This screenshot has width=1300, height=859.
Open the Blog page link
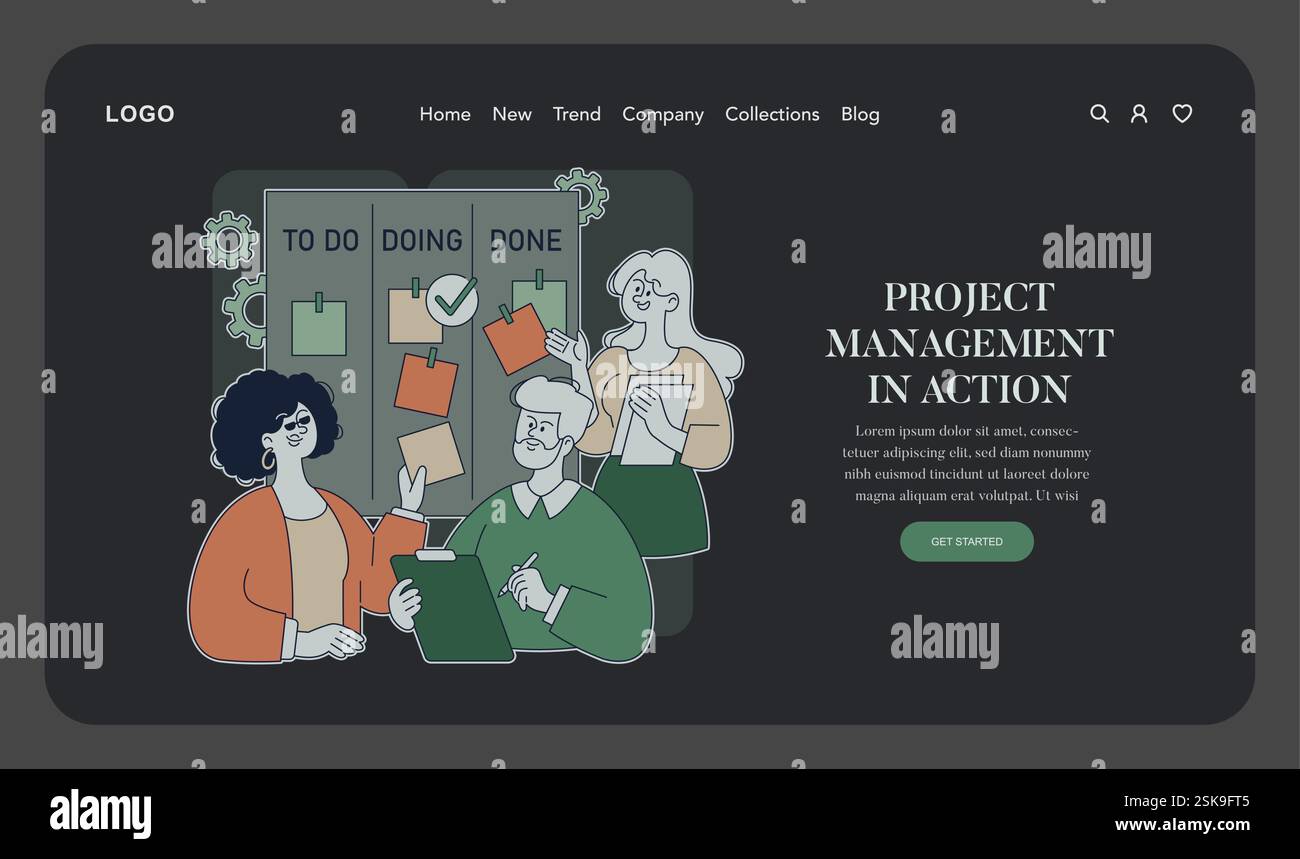point(860,115)
